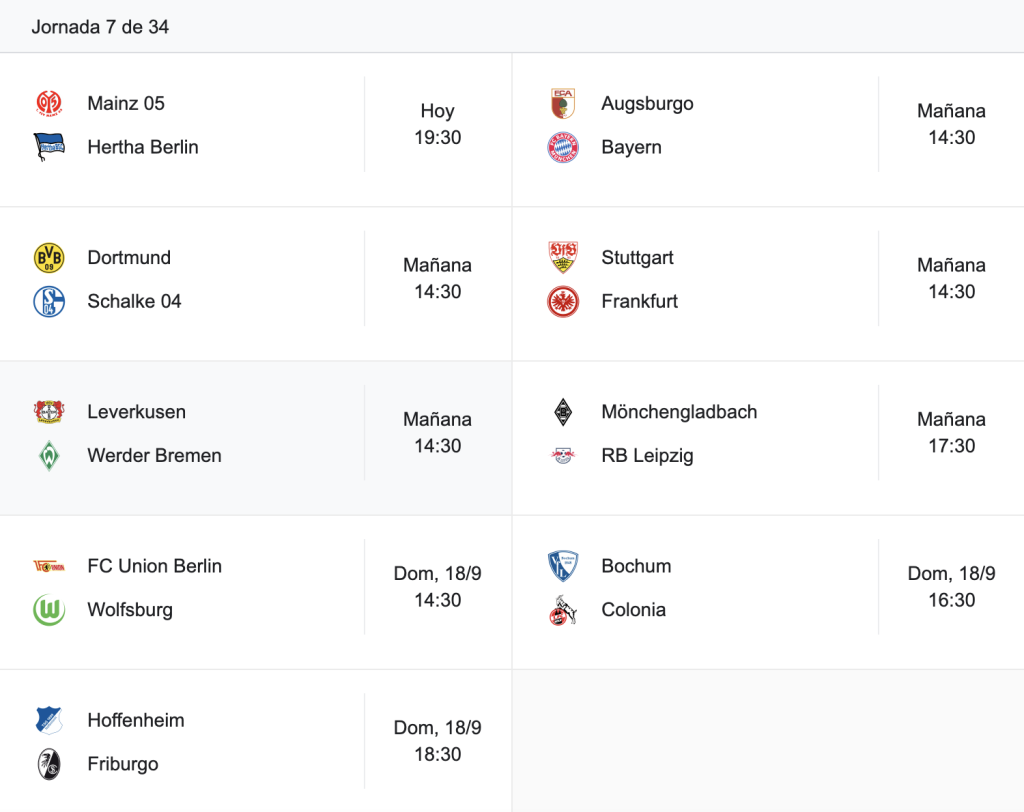Select the Bayern club crest
Screen dimensions: 1024x812
click(563, 147)
